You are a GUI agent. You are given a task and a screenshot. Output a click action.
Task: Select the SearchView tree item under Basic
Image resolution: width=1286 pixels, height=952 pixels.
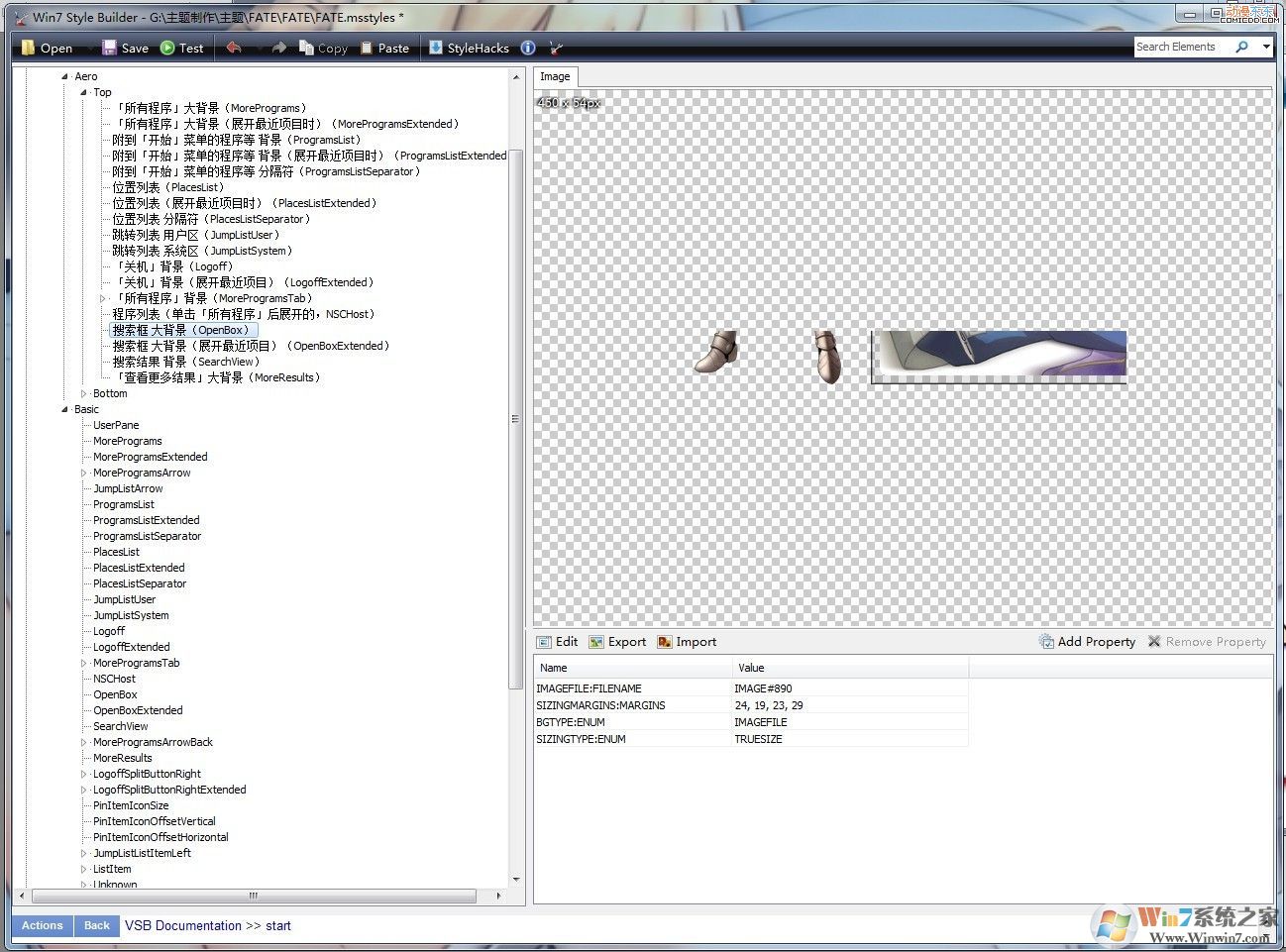coord(121,726)
